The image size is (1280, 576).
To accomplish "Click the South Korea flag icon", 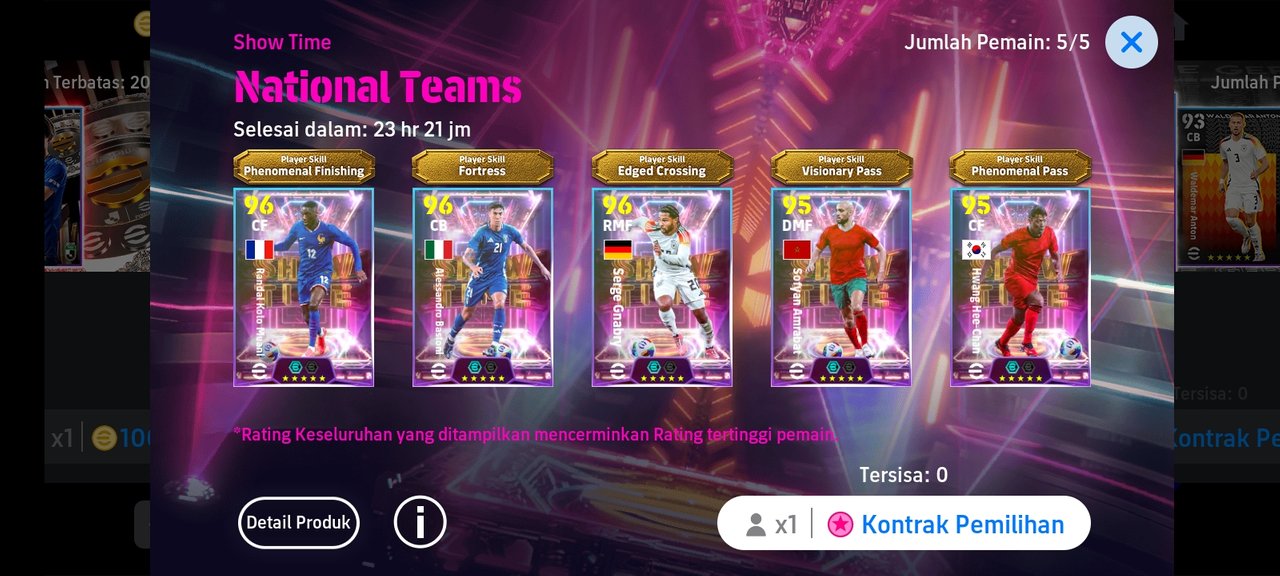I will point(976,250).
